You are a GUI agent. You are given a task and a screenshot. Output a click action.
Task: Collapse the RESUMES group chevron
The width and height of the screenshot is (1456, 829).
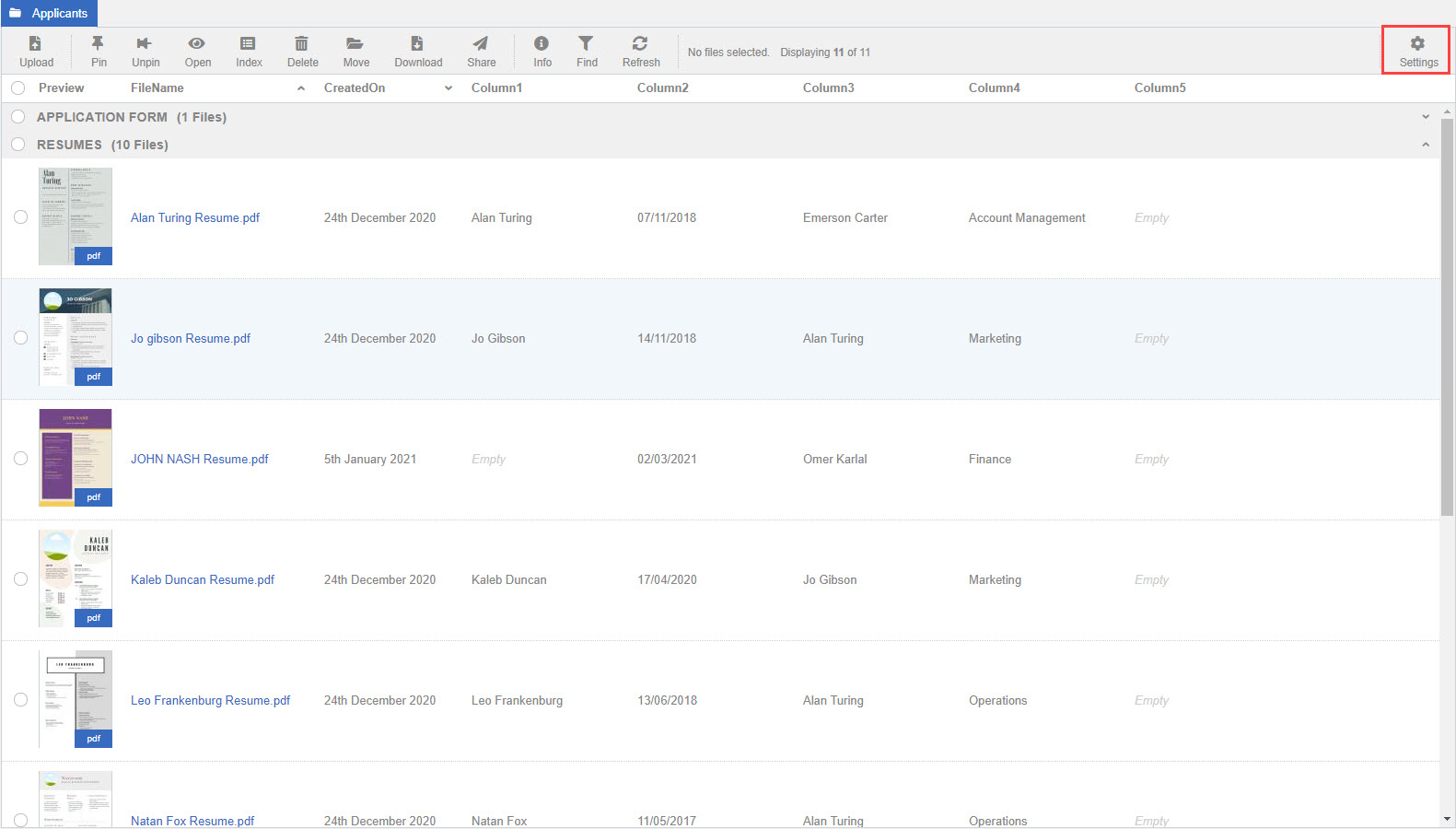pos(1426,145)
